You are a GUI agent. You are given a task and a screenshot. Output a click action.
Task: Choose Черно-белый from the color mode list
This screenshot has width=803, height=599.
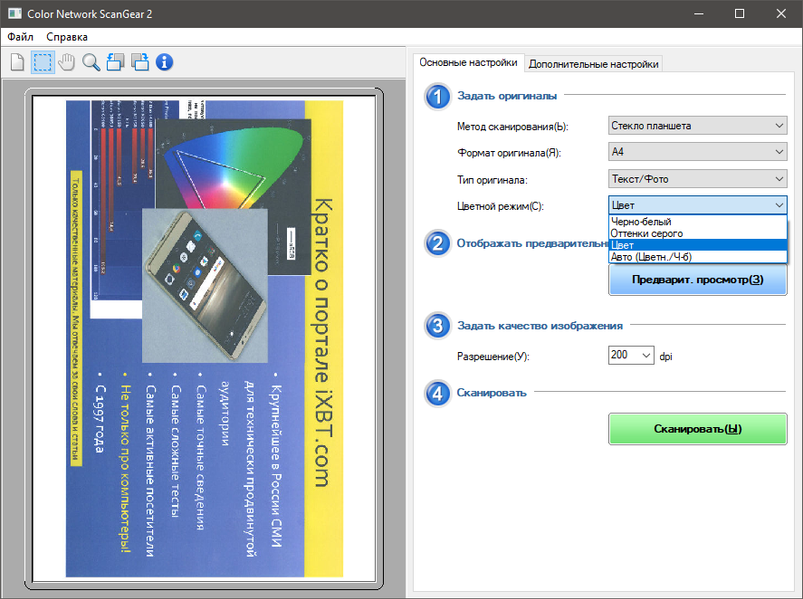[698, 222]
